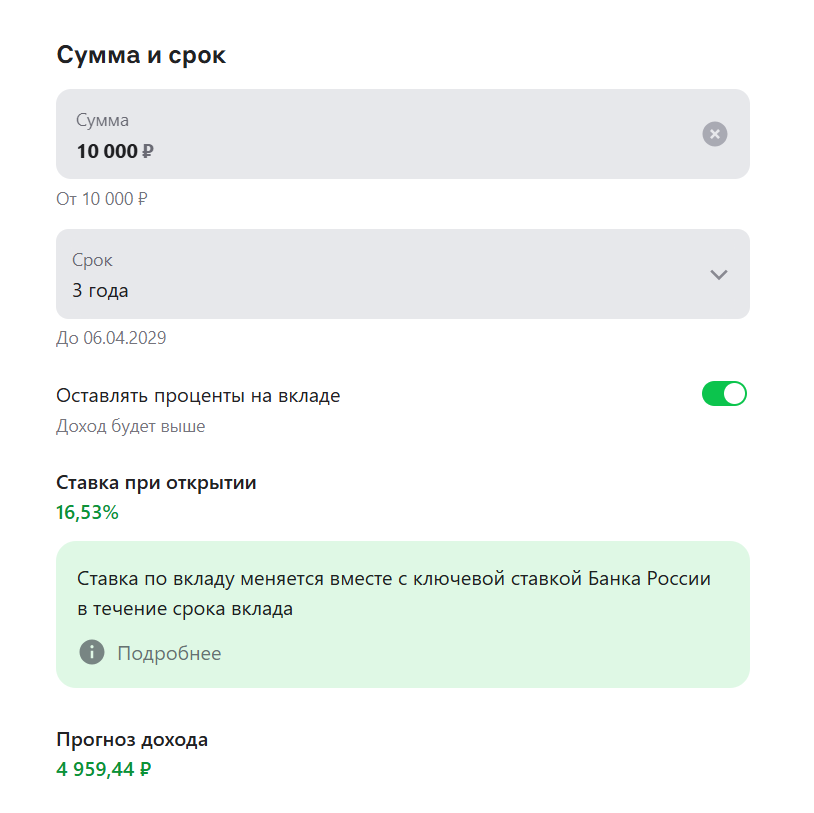Open the Срок dropdown
Screen dimensions: 814x813
[400, 274]
